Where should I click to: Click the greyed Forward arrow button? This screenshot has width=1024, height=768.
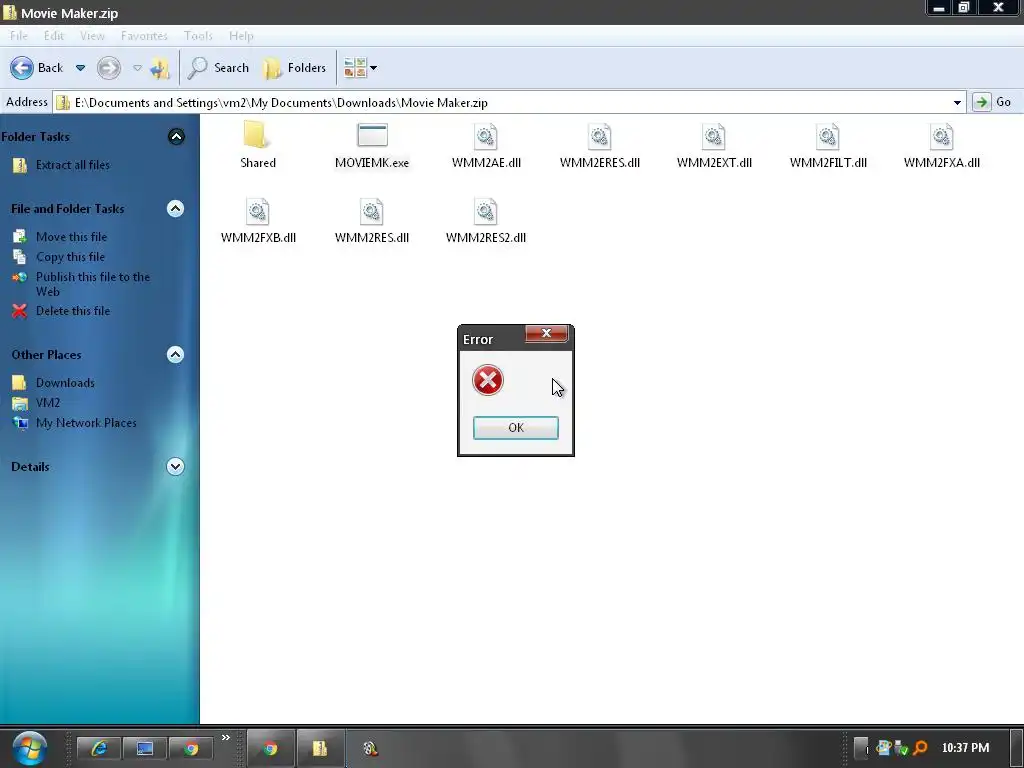109,68
